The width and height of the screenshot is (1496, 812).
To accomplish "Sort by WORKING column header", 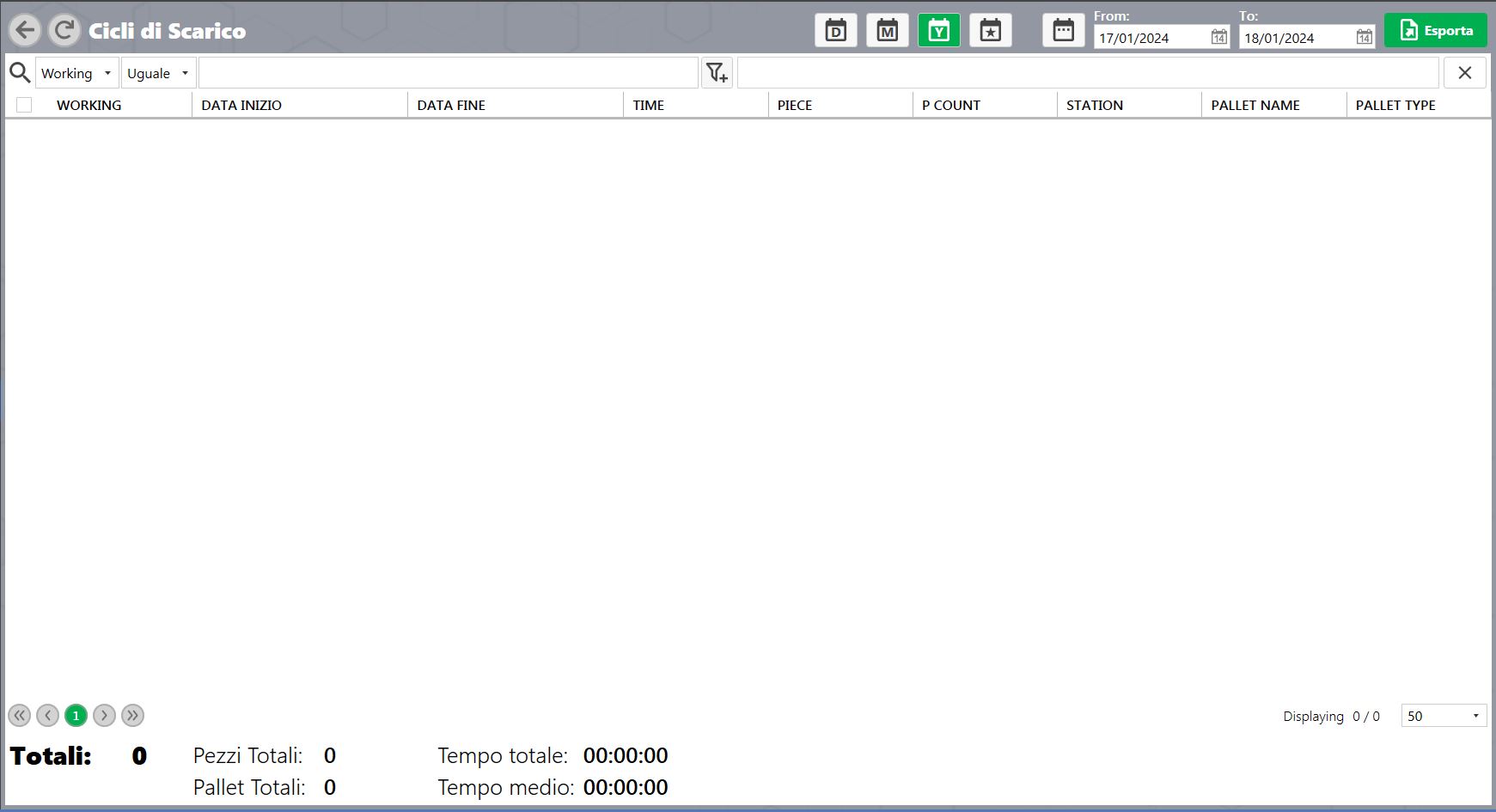I will 89,105.
